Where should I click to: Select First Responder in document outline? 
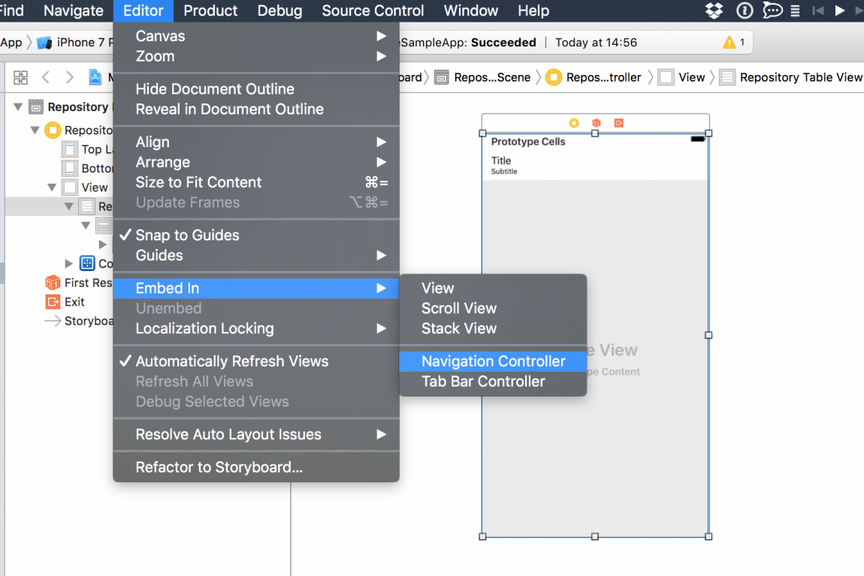(x=79, y=283)
